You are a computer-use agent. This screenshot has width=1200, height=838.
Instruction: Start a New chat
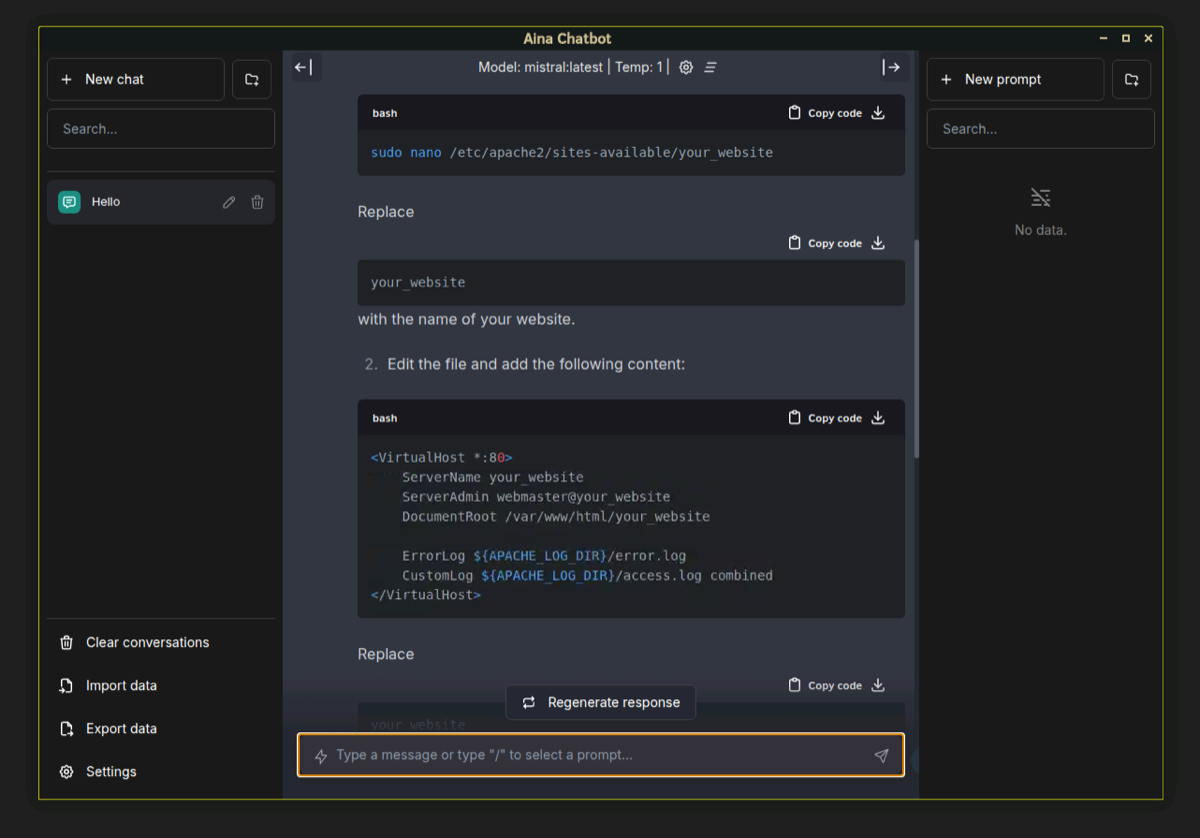pos(136,79)
